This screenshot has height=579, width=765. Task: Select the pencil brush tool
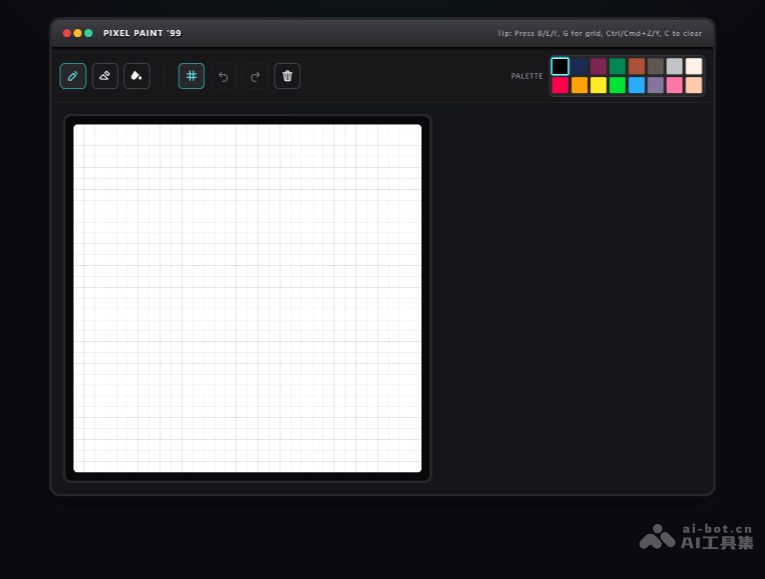click(x=73, y=76)
